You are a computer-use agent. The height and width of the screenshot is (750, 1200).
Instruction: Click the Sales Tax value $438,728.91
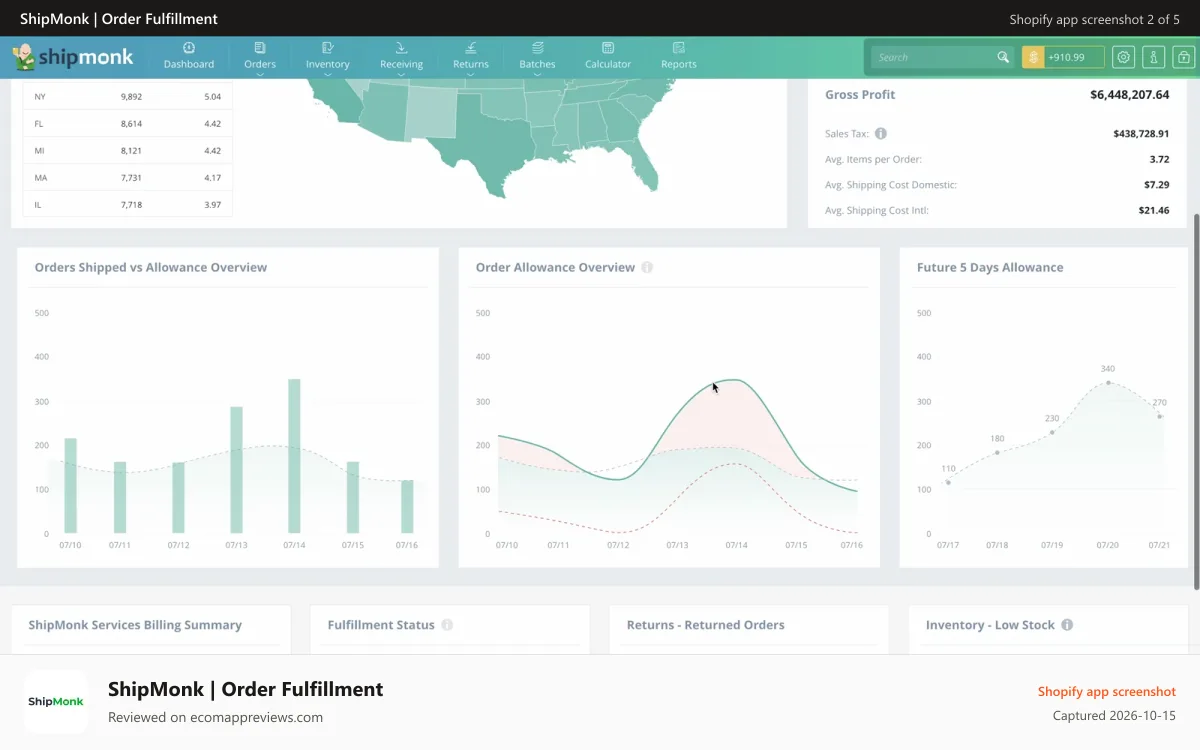coord(1141,133)
